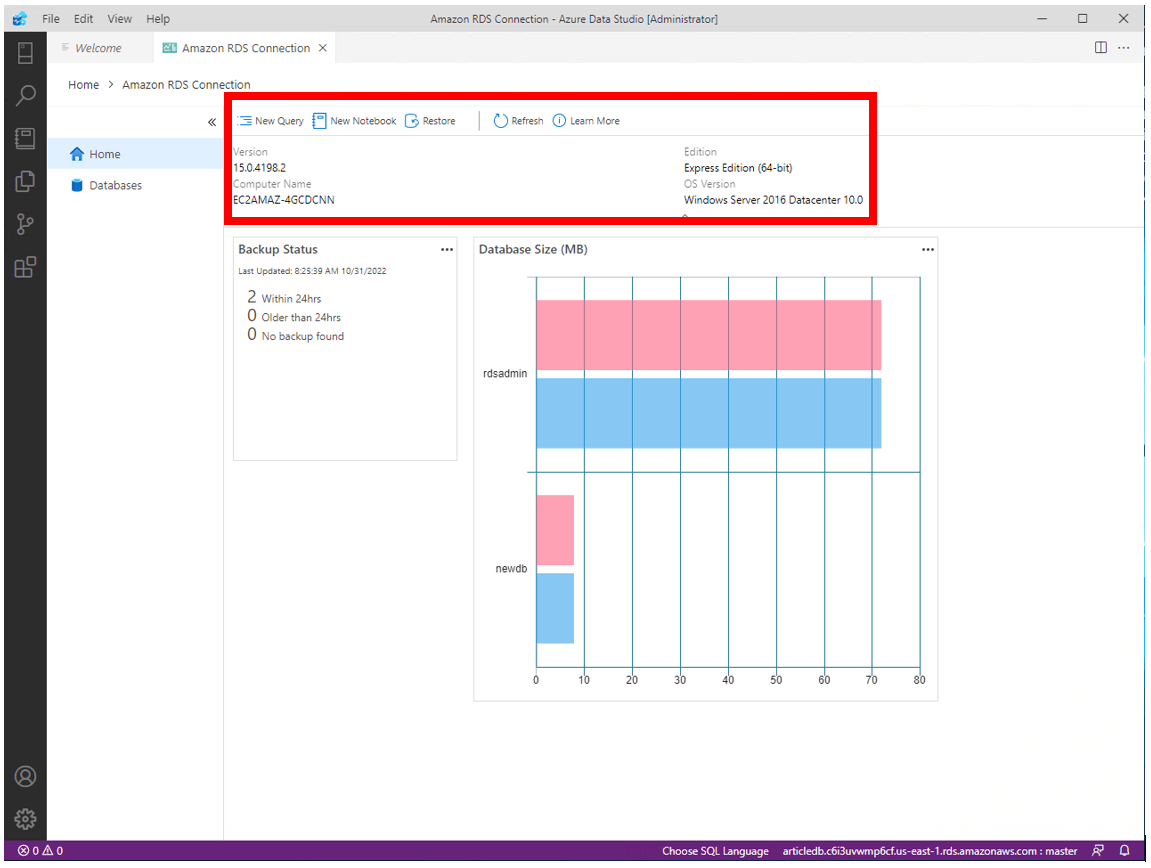
Task: Open the Edit menu
Action: pyautogui.click(x=83, y=19)
